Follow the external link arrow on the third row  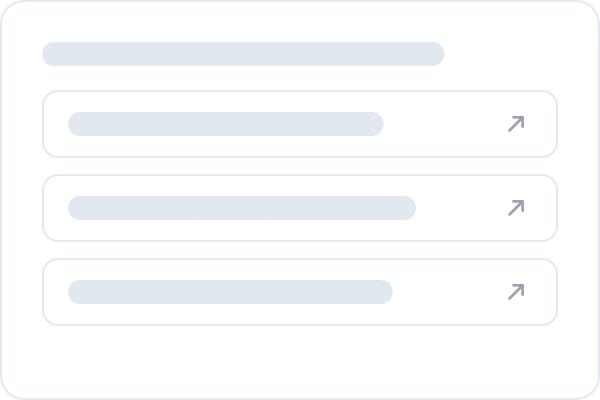(x=516, y=292)
